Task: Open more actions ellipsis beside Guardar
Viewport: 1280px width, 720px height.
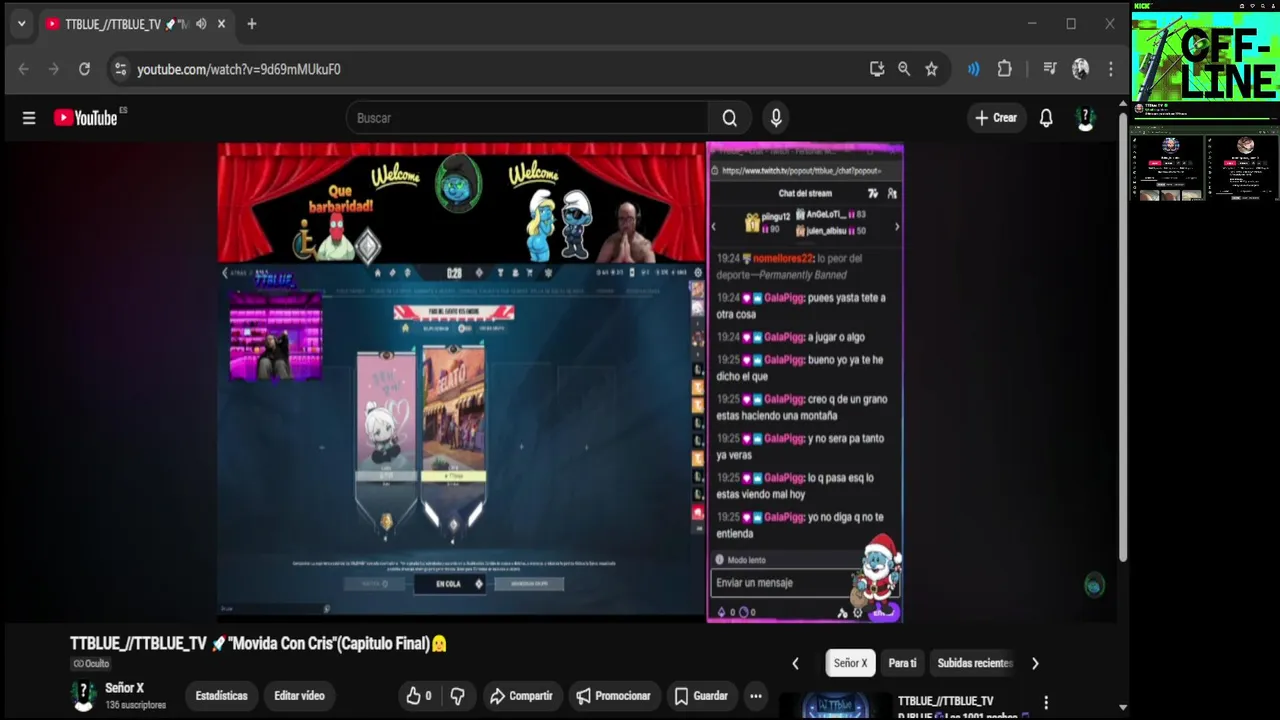Action: pyautogui.click(x=756, y=696)
